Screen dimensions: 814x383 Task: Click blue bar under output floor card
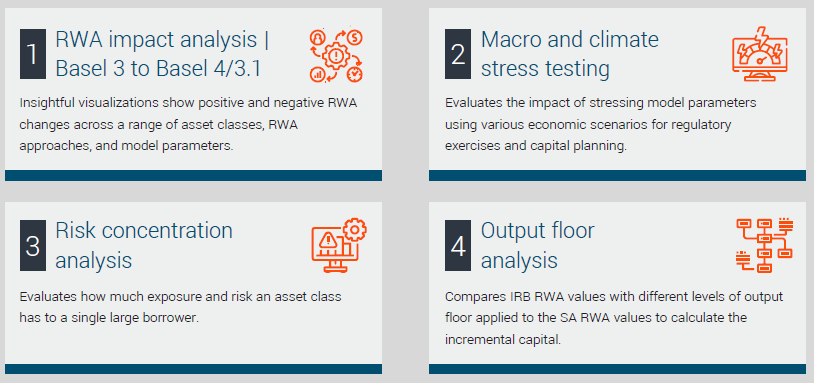point(617,369)
